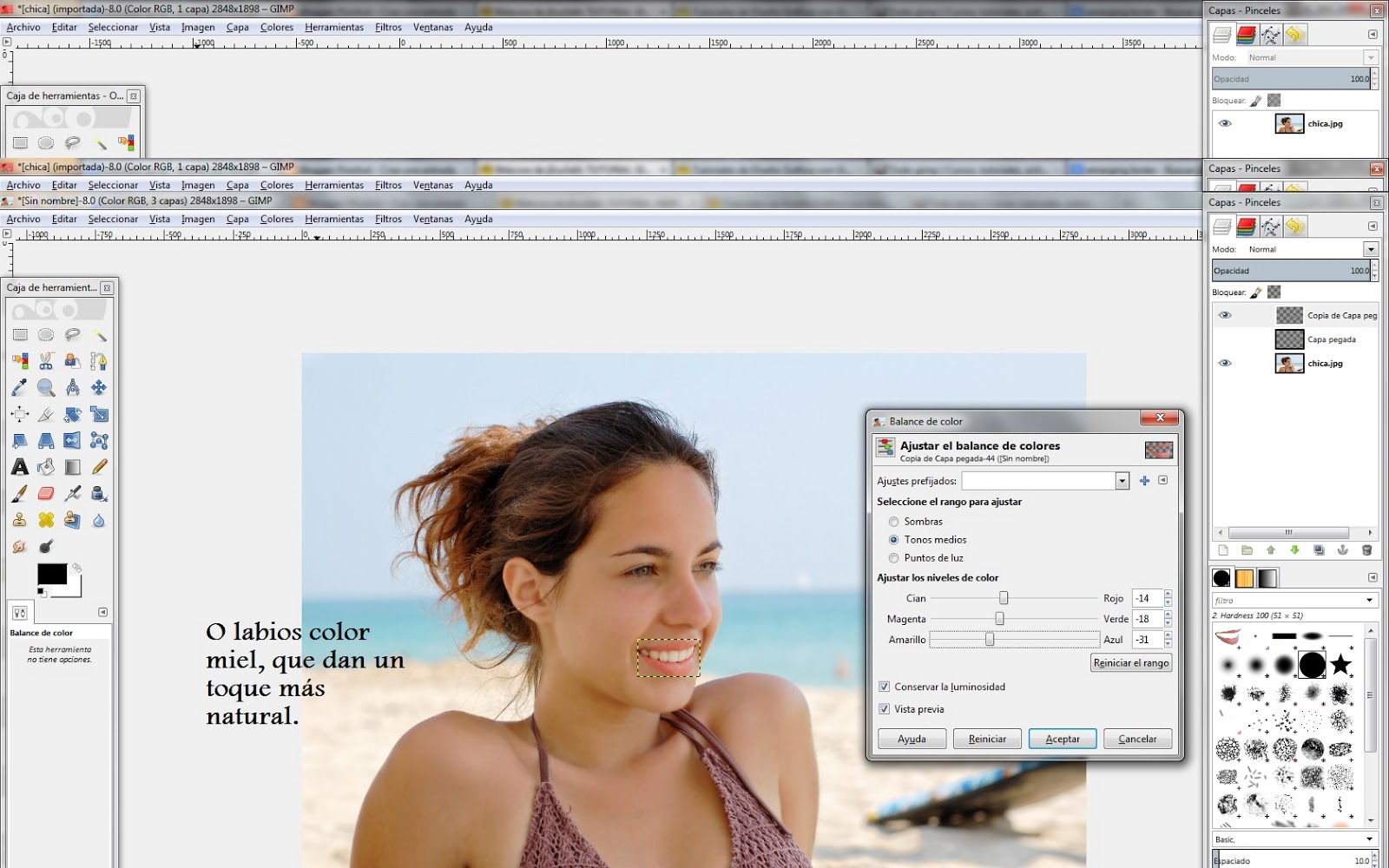Choose the Cage Transform tool
The width and height of the screenshot is (1389, 868).
99,441
